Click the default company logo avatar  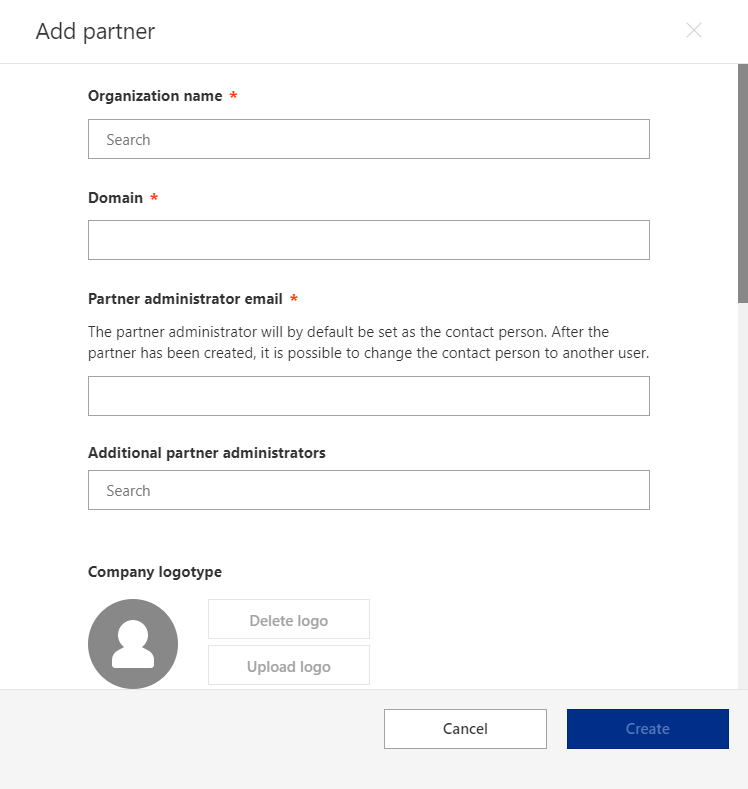coord(133,644)
